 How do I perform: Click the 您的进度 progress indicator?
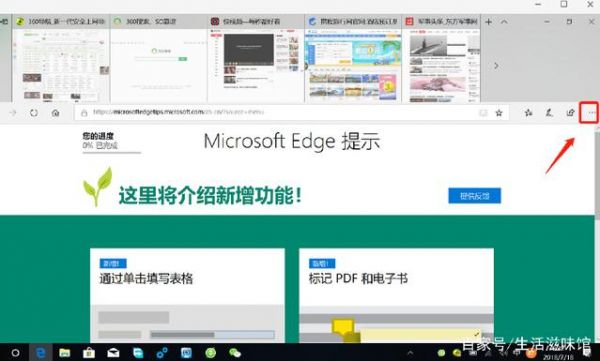(x=111, y=142)
